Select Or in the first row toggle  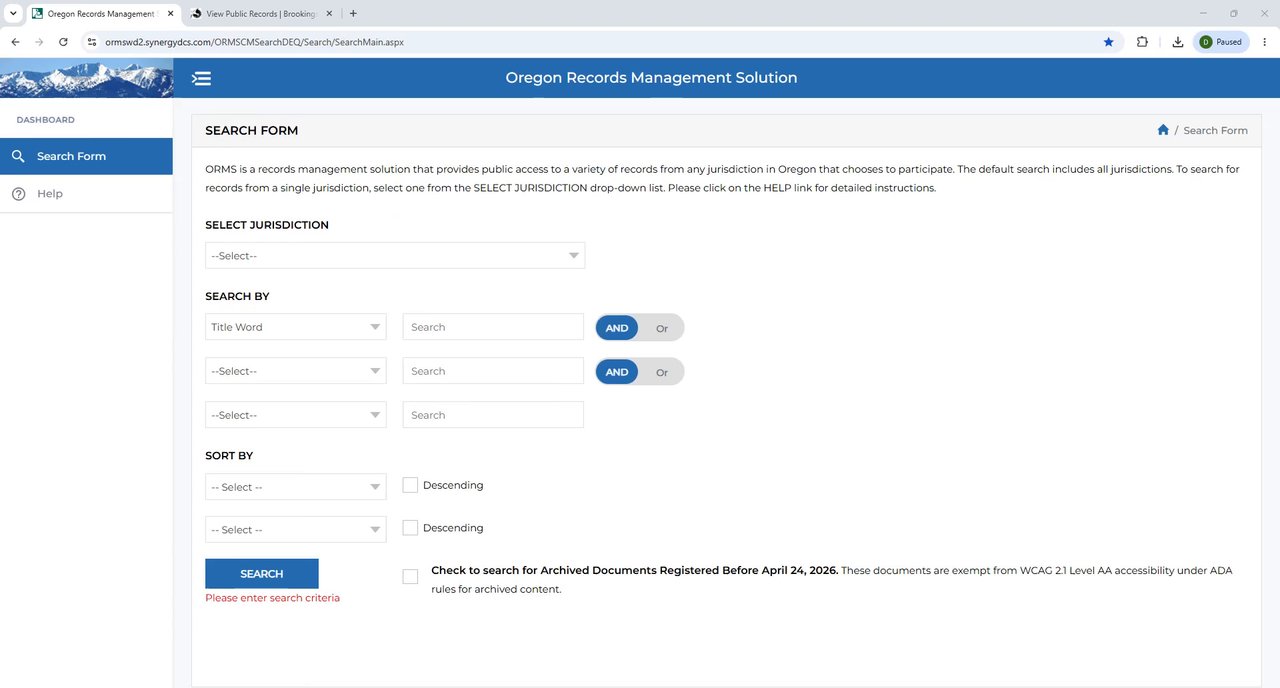coord(662,328)
